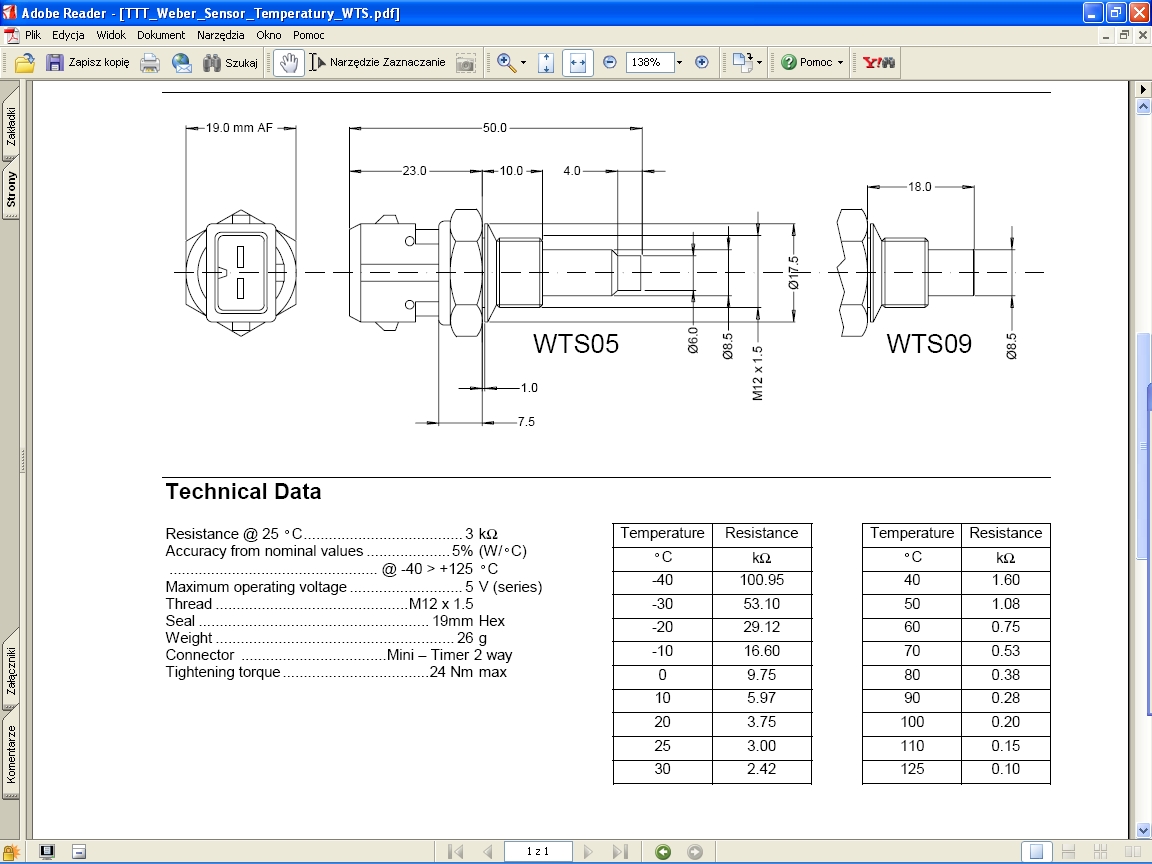1152x864 pixels.
Task: Click the Yahoo toolbar icon
Action: [879, 62]
